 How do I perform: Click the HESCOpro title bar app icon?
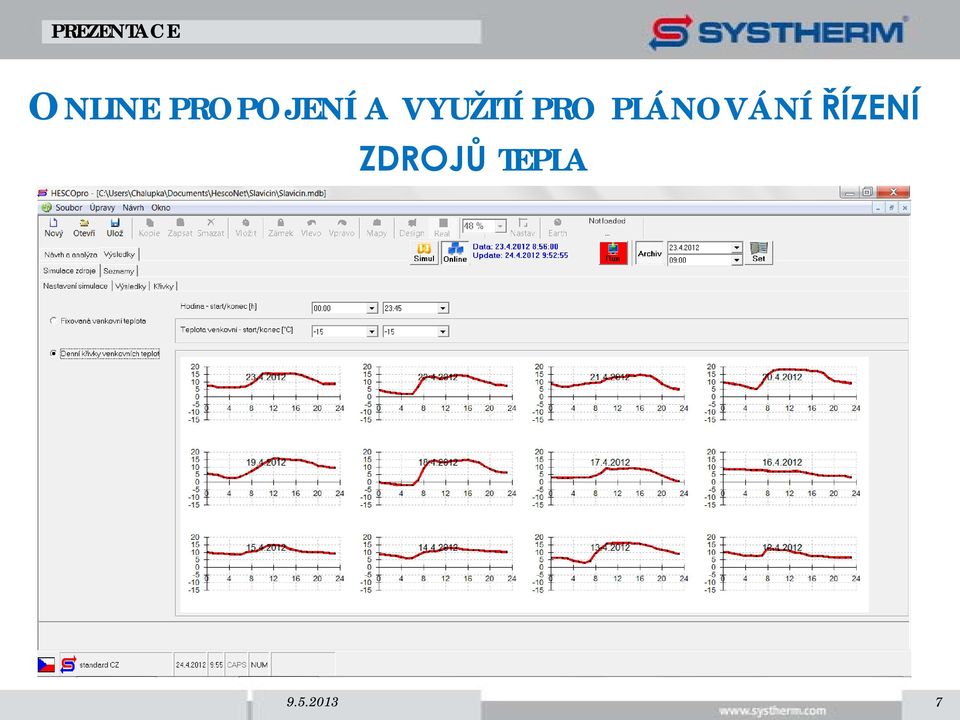coord(43,193)
